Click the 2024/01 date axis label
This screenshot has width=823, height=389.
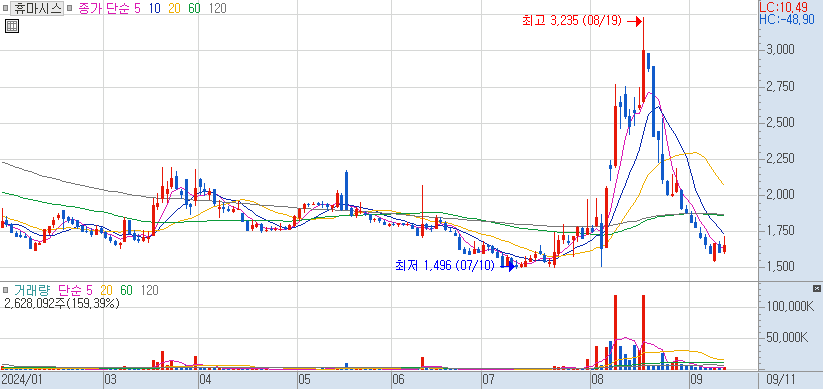22,379
